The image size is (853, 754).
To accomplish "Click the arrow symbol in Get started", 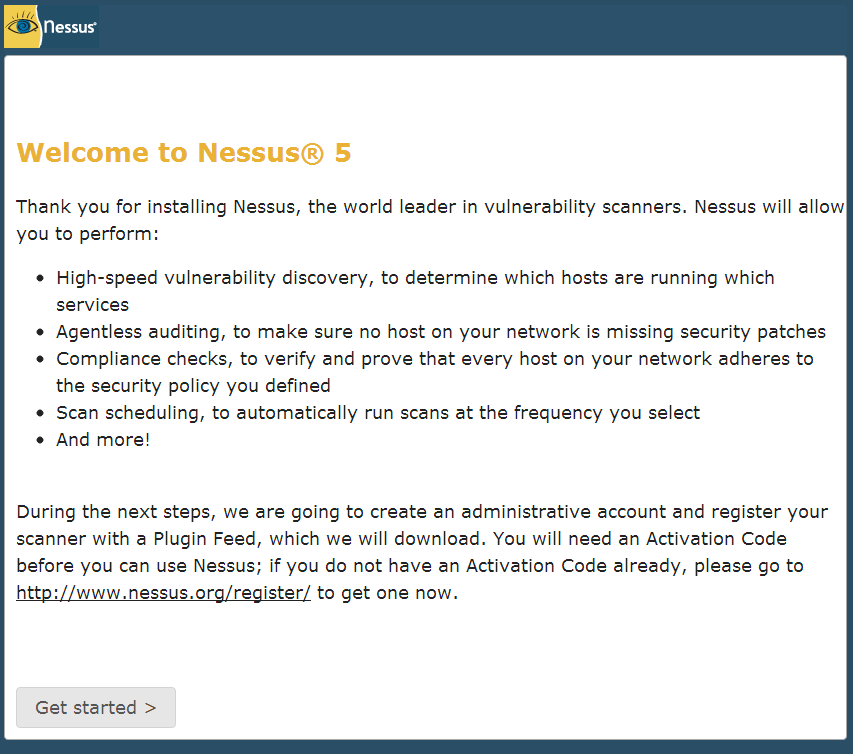I will click(x=151, y=708).
